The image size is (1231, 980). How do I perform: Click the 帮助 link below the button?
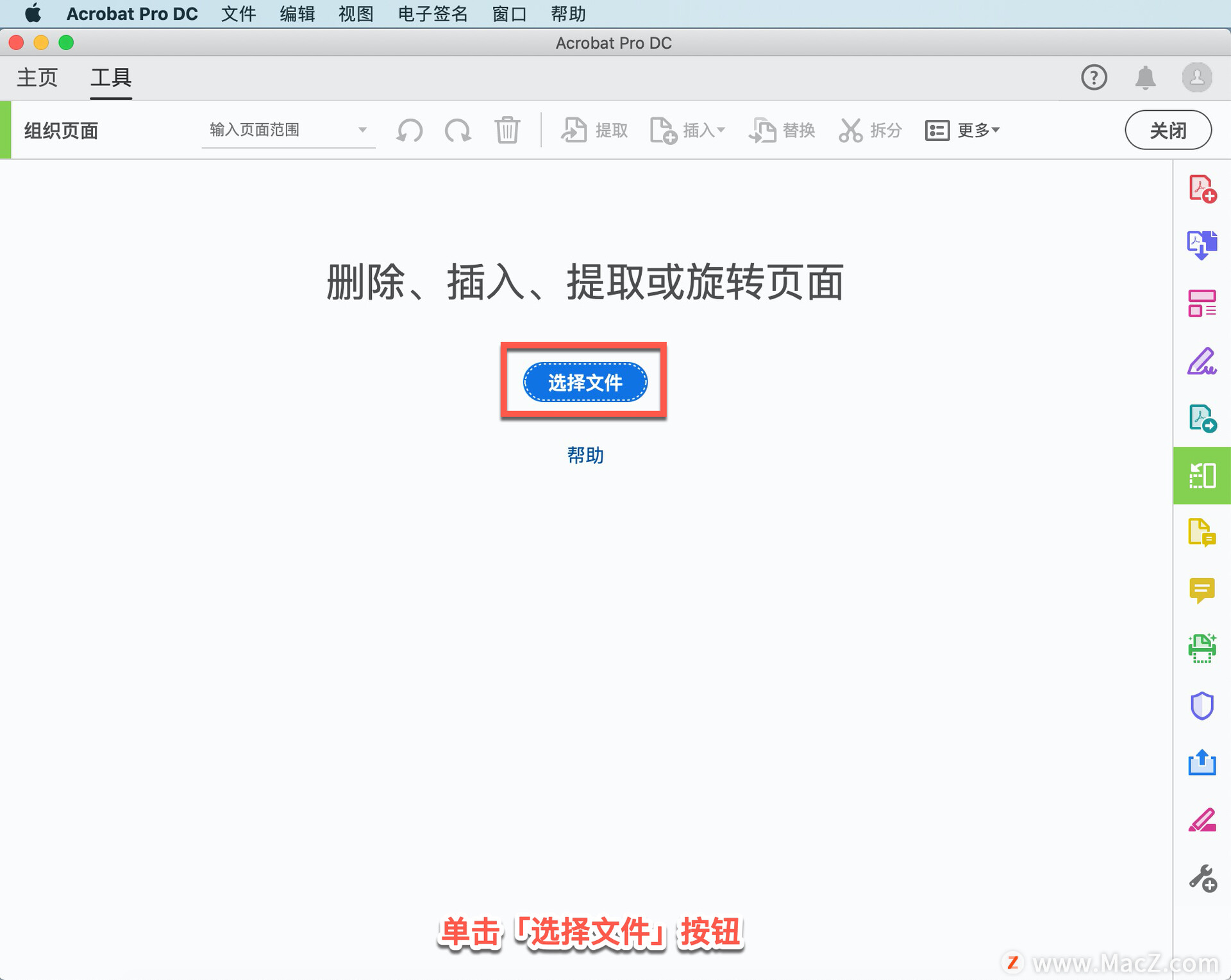[585, 455]
